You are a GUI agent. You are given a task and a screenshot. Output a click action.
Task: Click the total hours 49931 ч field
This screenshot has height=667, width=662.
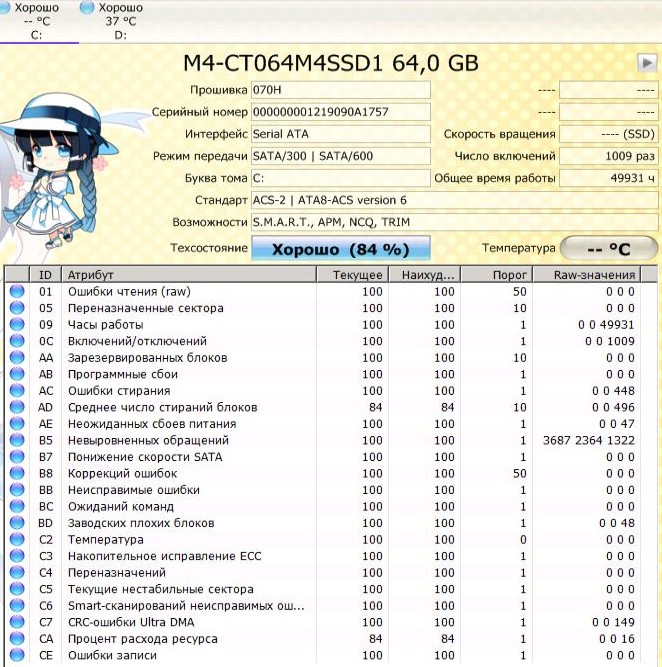(609, 178)
